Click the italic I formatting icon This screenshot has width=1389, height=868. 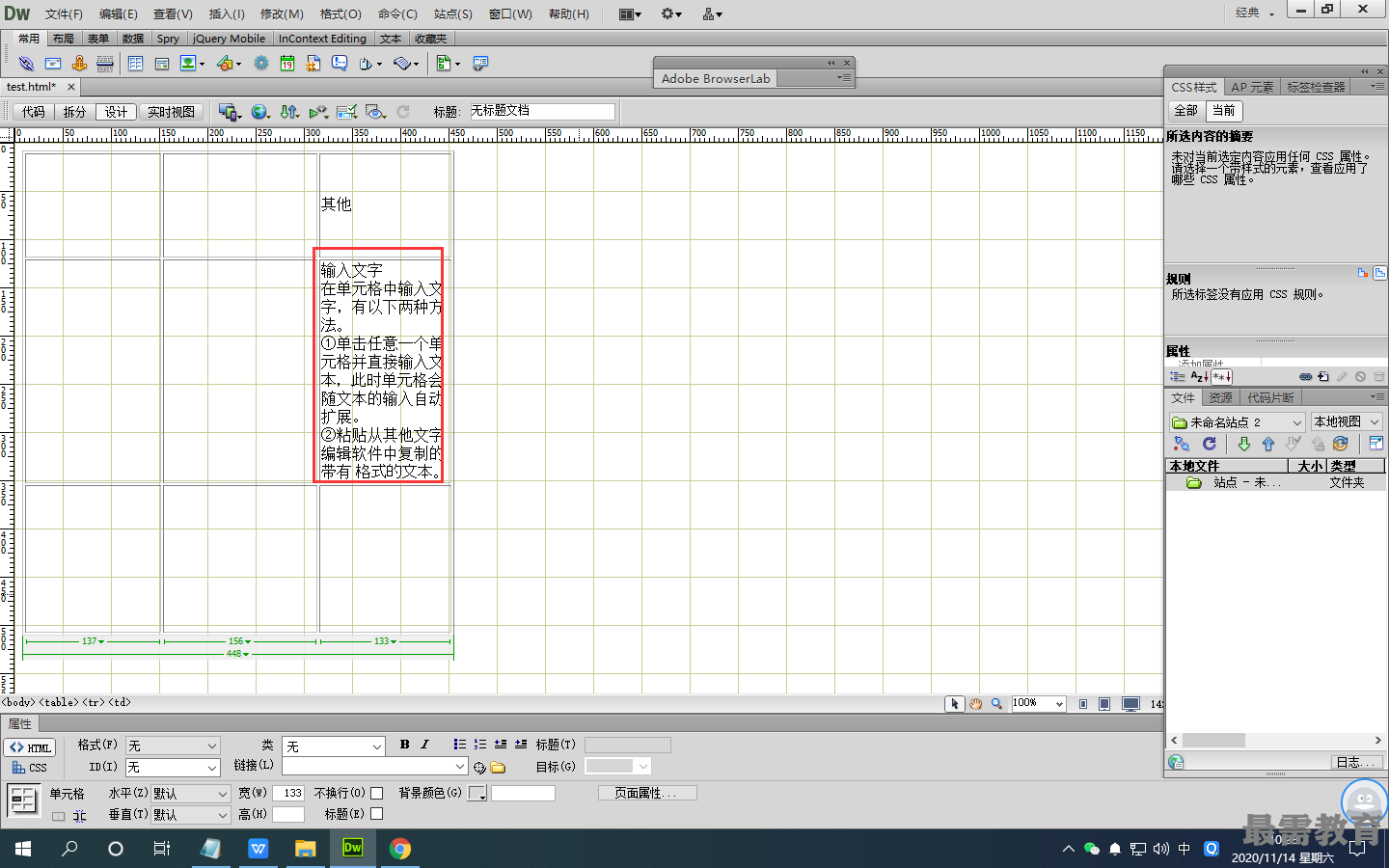click(x=424, y=745)
